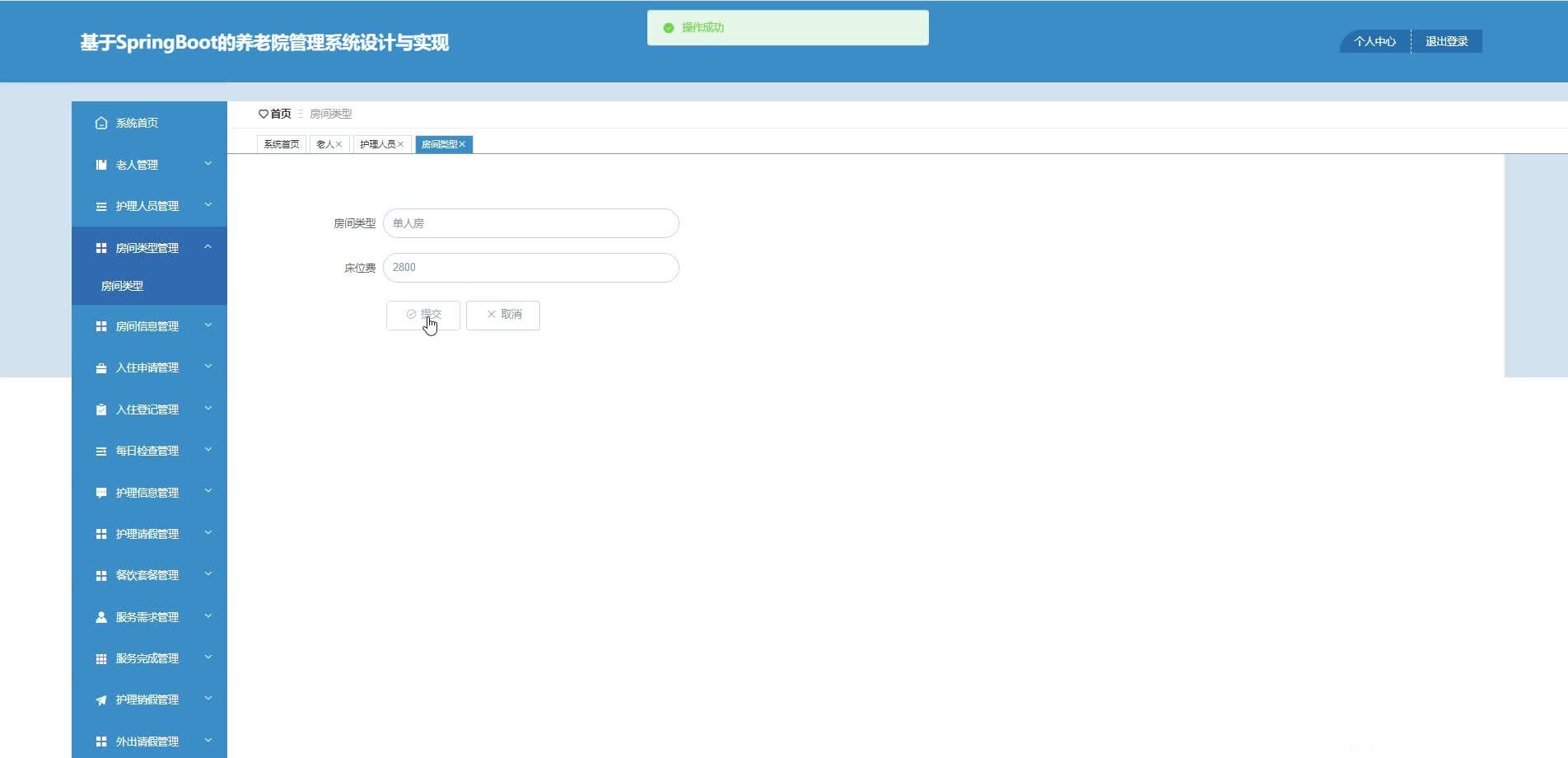Open the 系统首页 sidebar menu item

pyautogui.click(x=149, y=123)
